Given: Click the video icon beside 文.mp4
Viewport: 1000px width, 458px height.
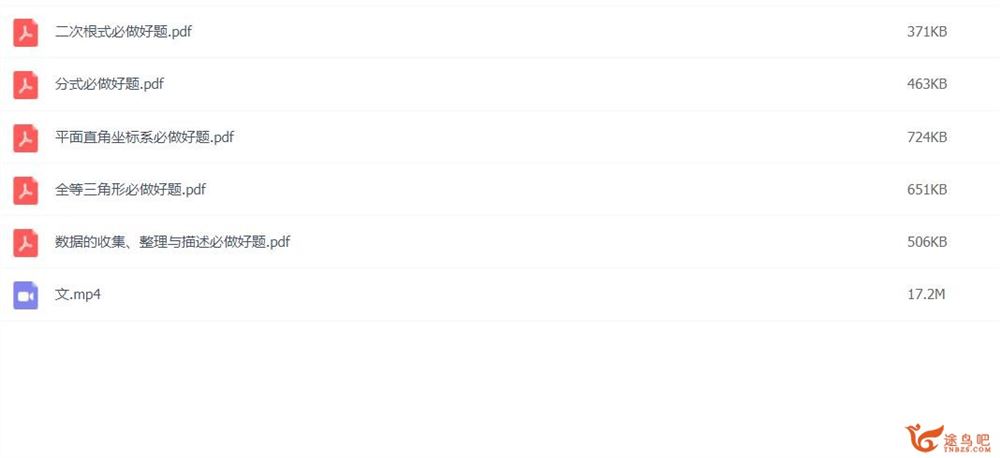Looking at the screenshot, I should [26, 295].
